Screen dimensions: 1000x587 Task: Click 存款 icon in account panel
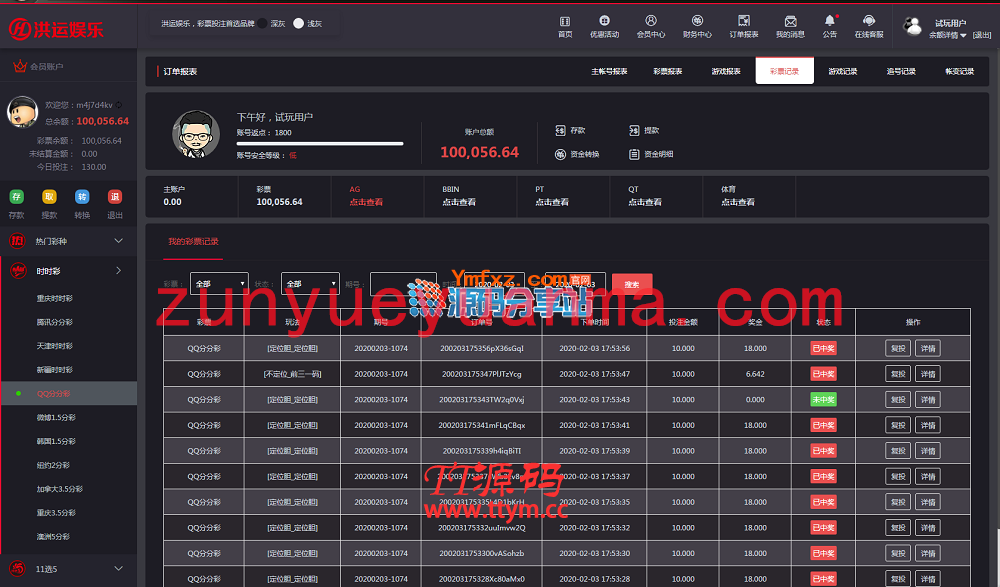[x=560, y=130]
